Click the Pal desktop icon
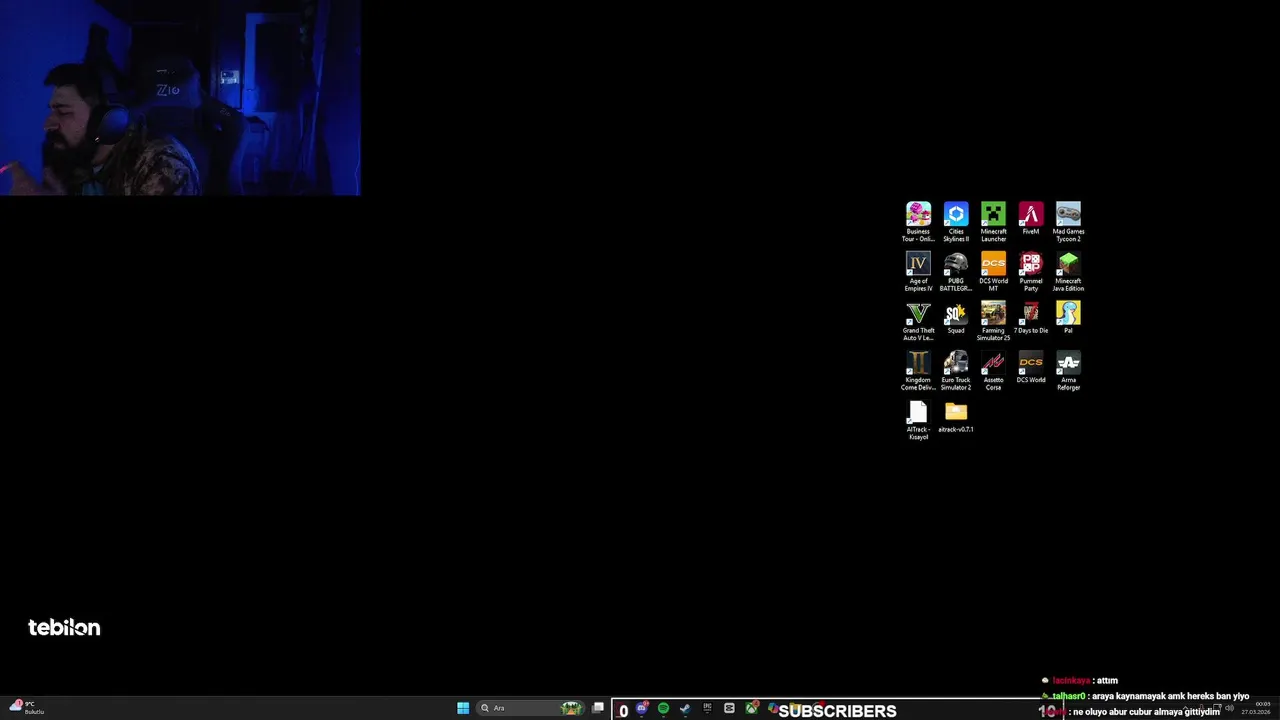The height and width of the screenshot is (720, 1280). 1068,318
